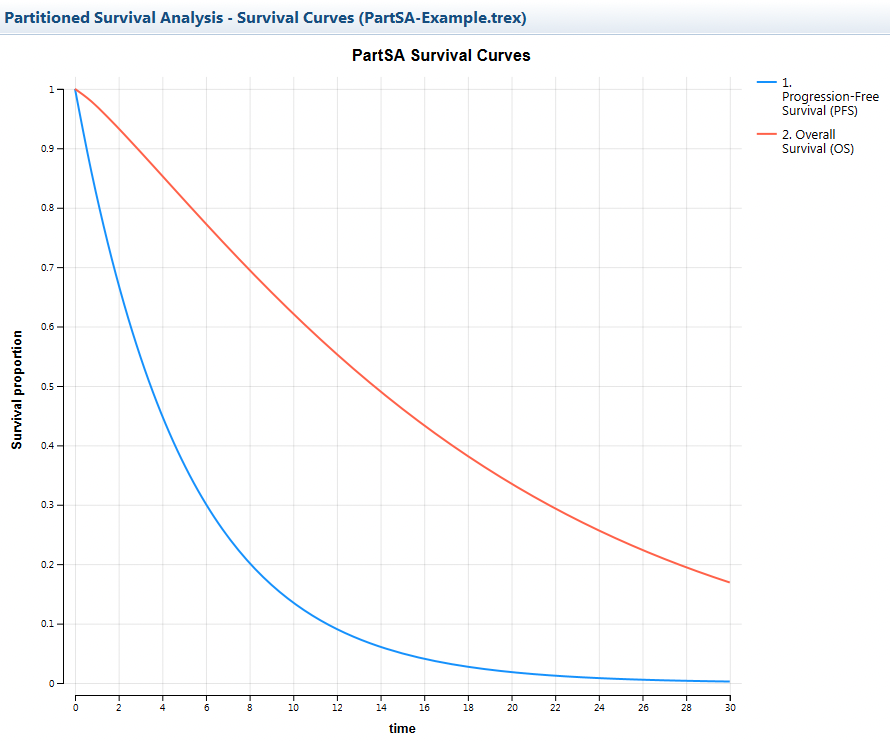Click the x-axis tick label 30
Screen dimensions: 890x741
pyautogui.click(x=730, y=706)
